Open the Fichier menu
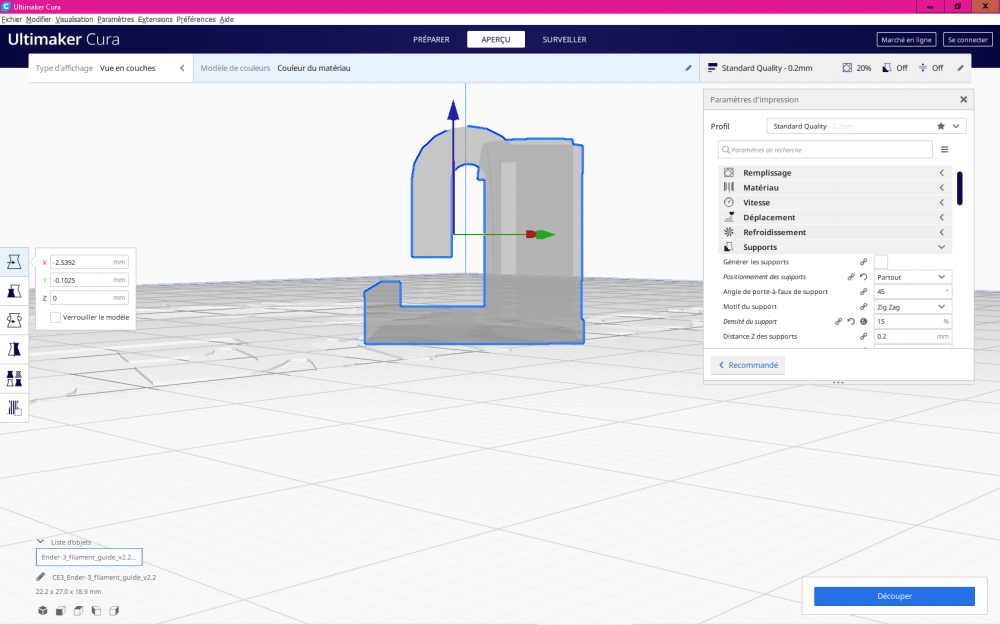 click(11, 19)
